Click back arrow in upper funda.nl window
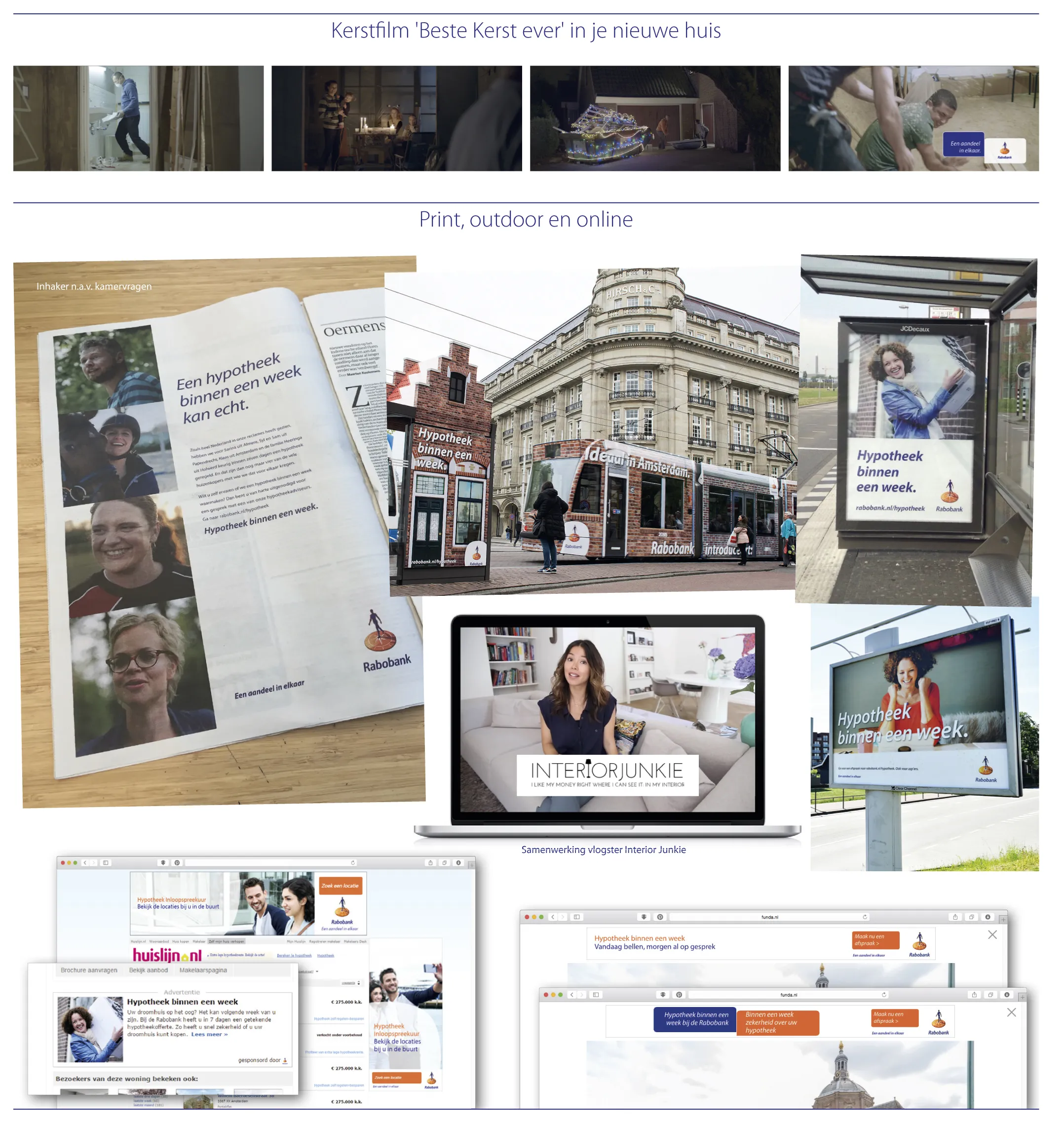The image size is (1064, 1123). (552, 917)
